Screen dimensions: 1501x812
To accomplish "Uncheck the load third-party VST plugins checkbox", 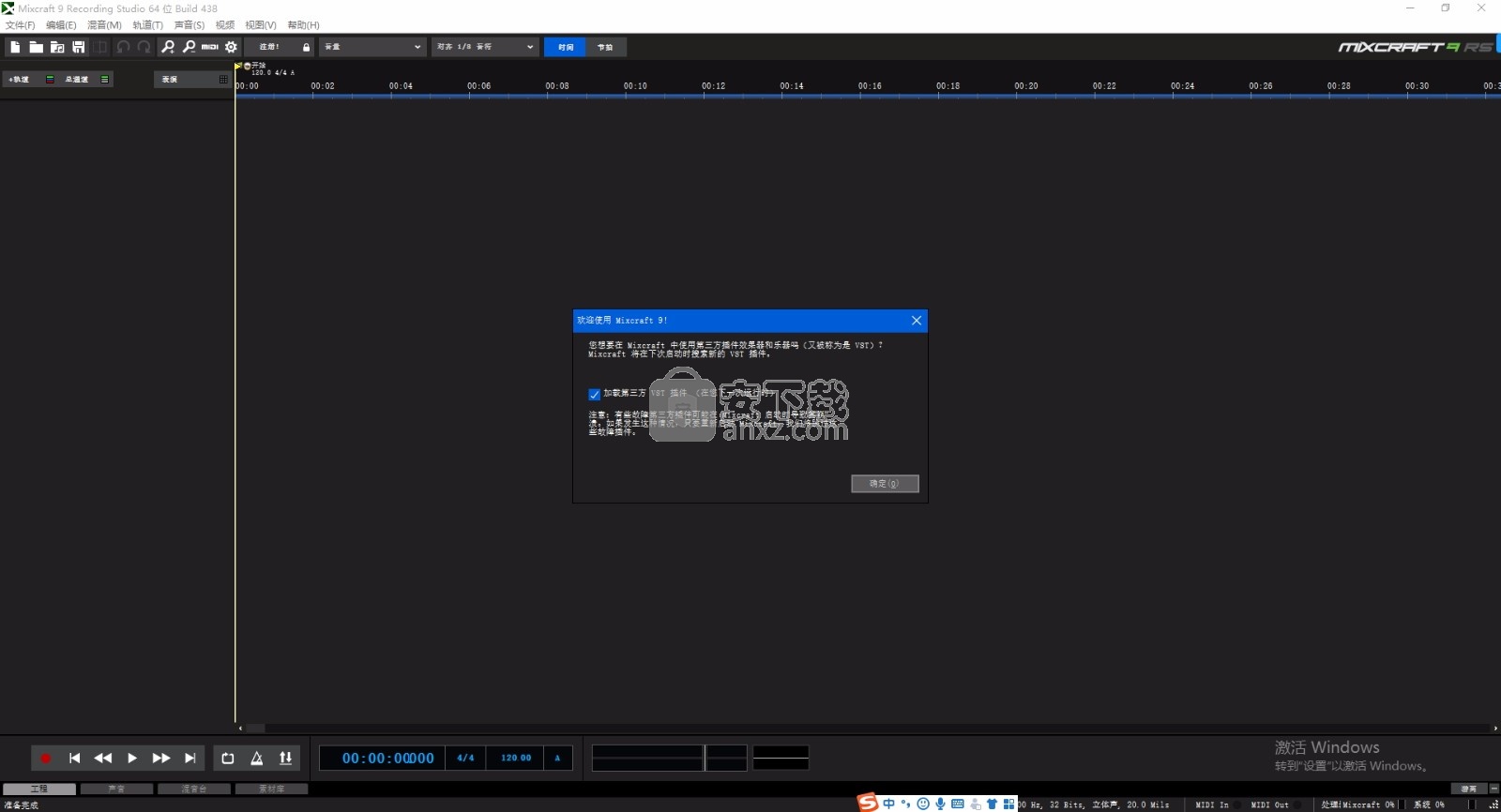I will pos(594,395).
